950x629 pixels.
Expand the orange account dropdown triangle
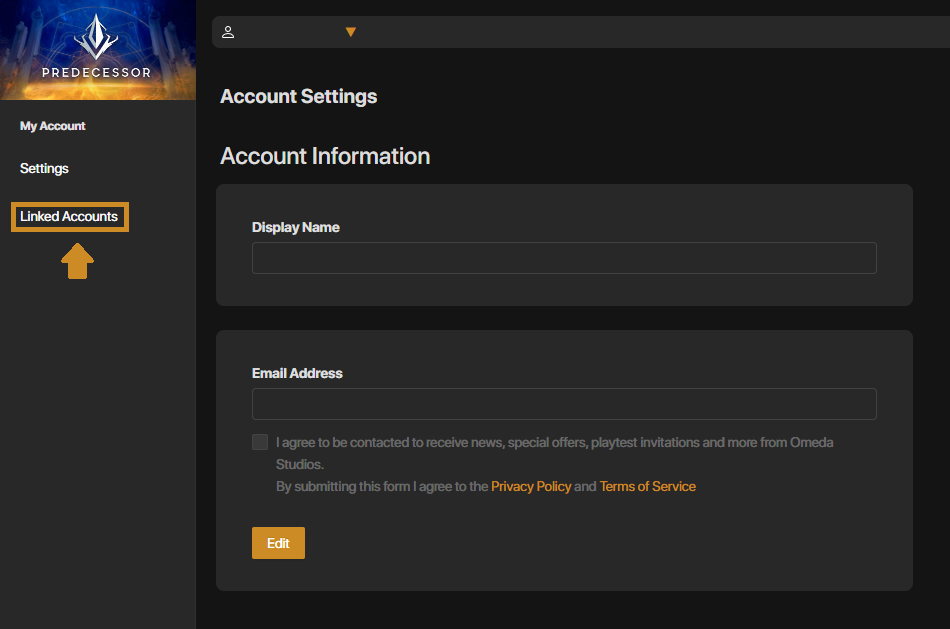(x=350, y=32)
